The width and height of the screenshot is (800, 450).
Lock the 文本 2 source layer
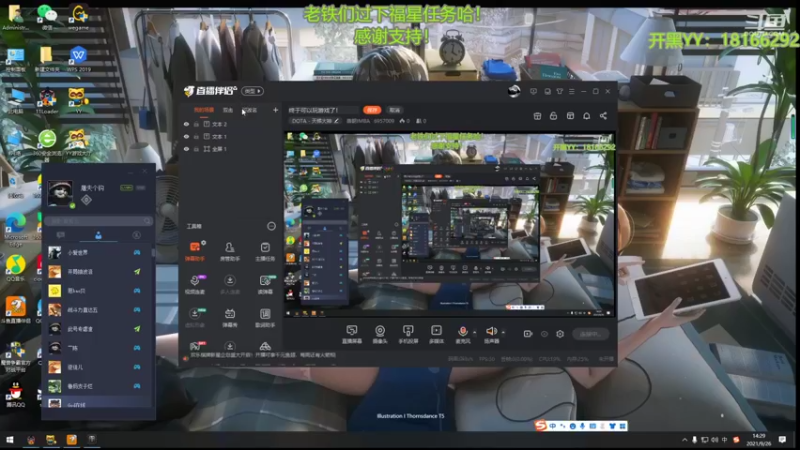click(196, 124)
